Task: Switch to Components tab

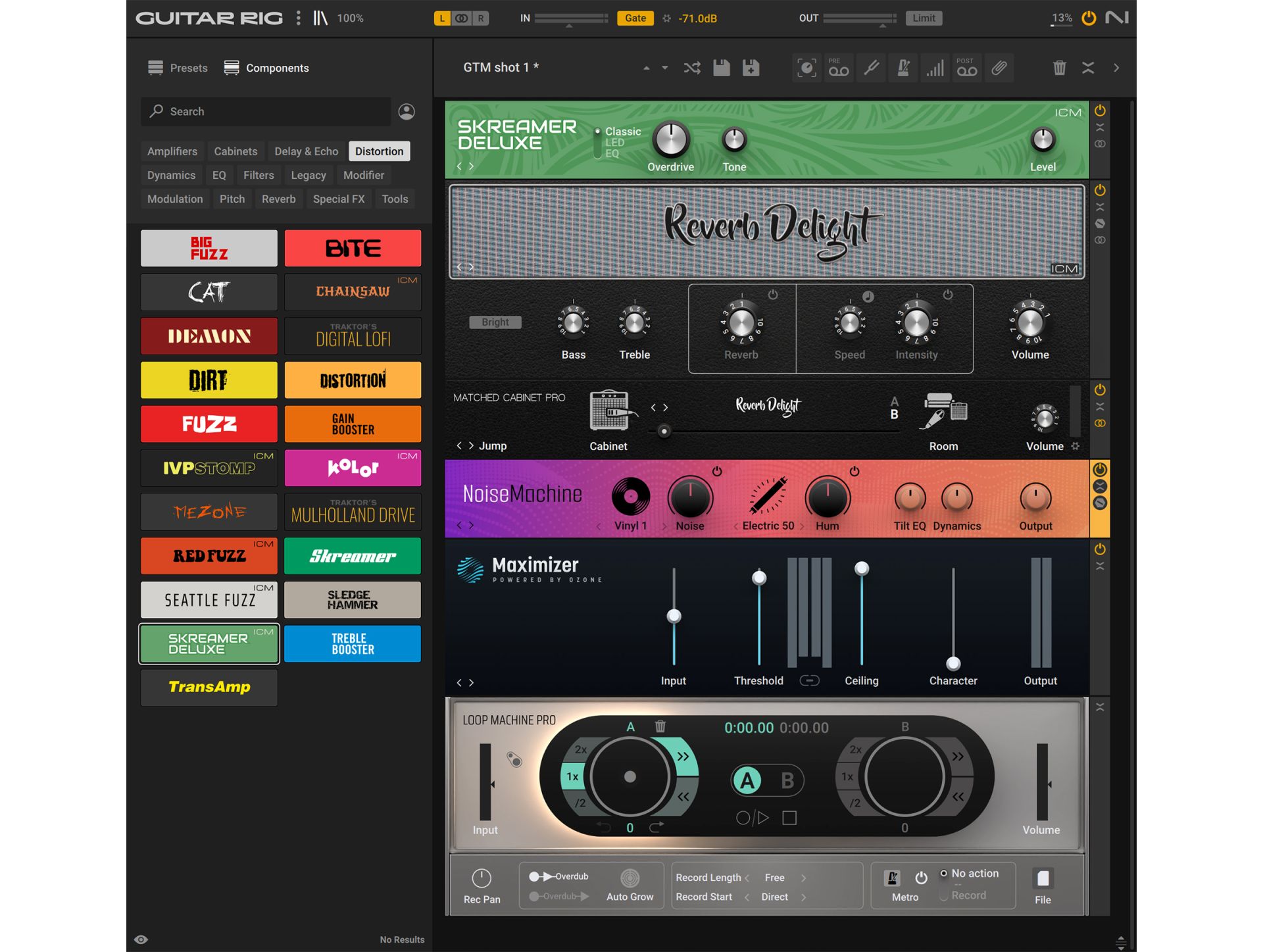Action: pyautogui.click(x=266, y=68)
